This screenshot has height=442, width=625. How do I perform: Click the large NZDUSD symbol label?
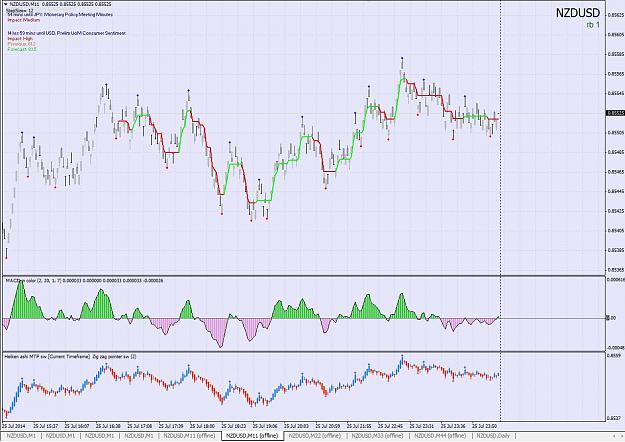pyautogui.click(x=578, y=13)
